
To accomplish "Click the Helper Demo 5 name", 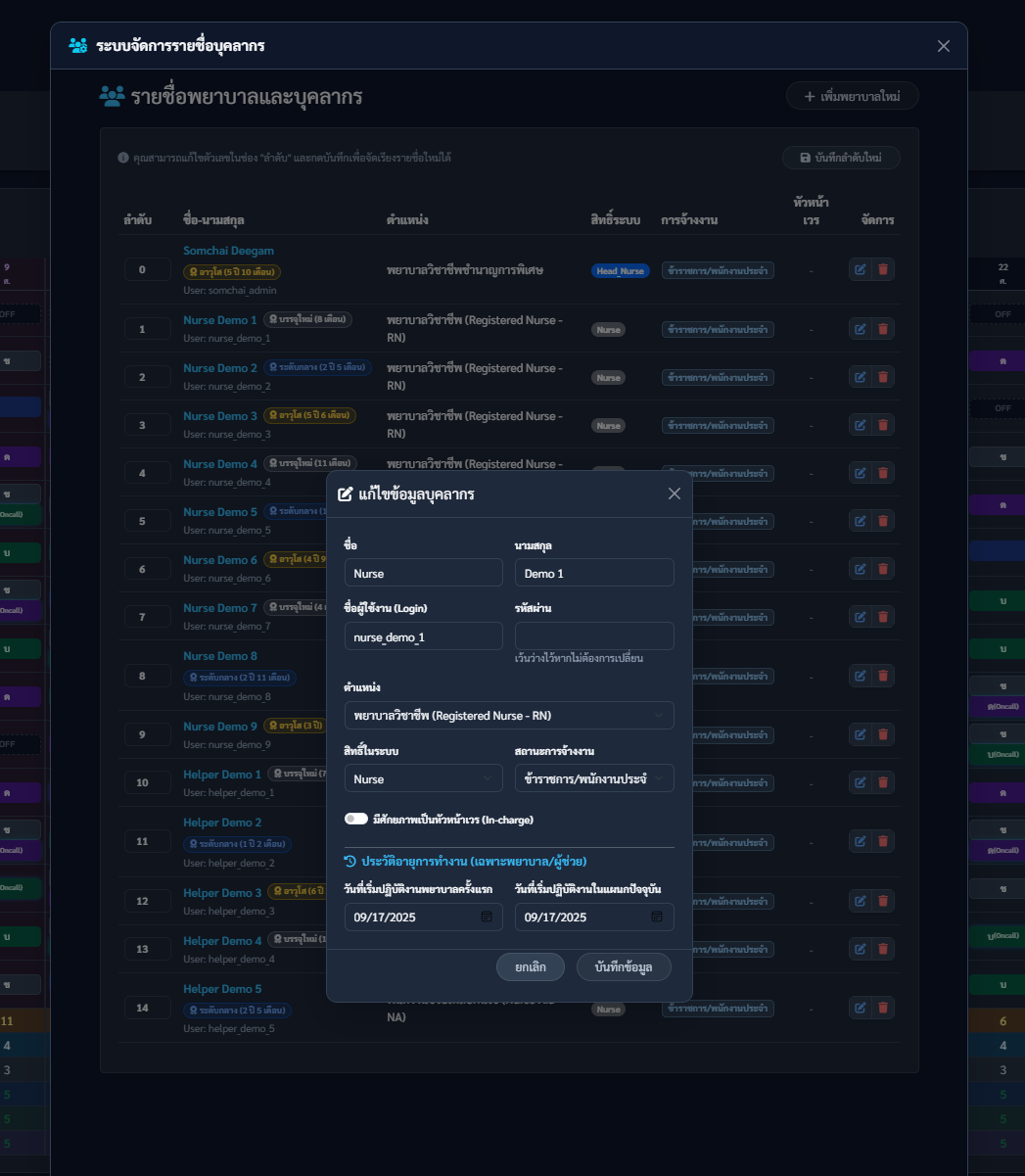I will (222, 989).
